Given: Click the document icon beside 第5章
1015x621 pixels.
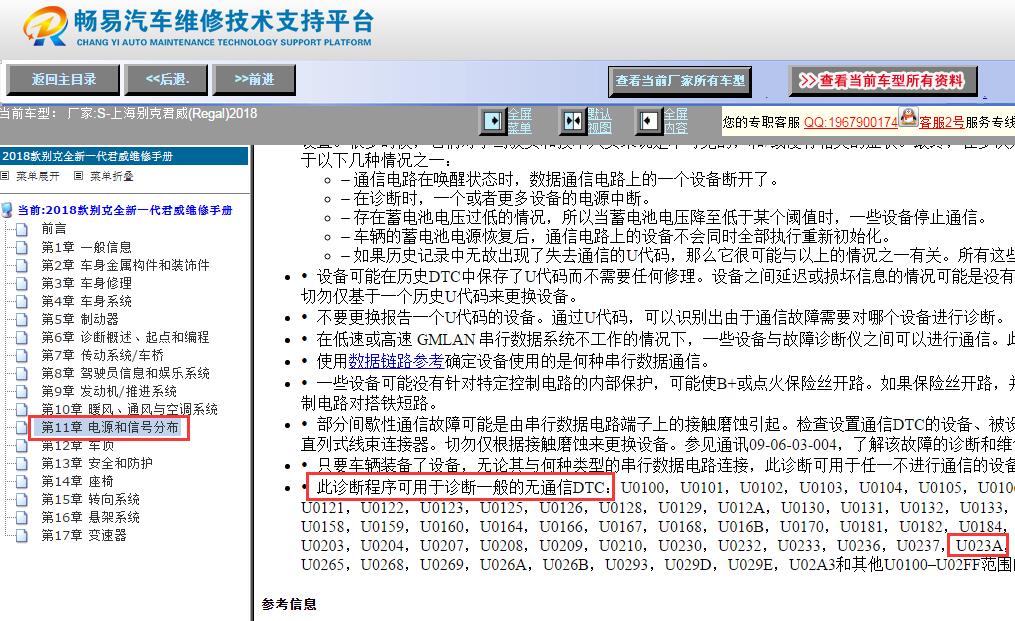Looking at the screenshot, I should click(22, 320).
